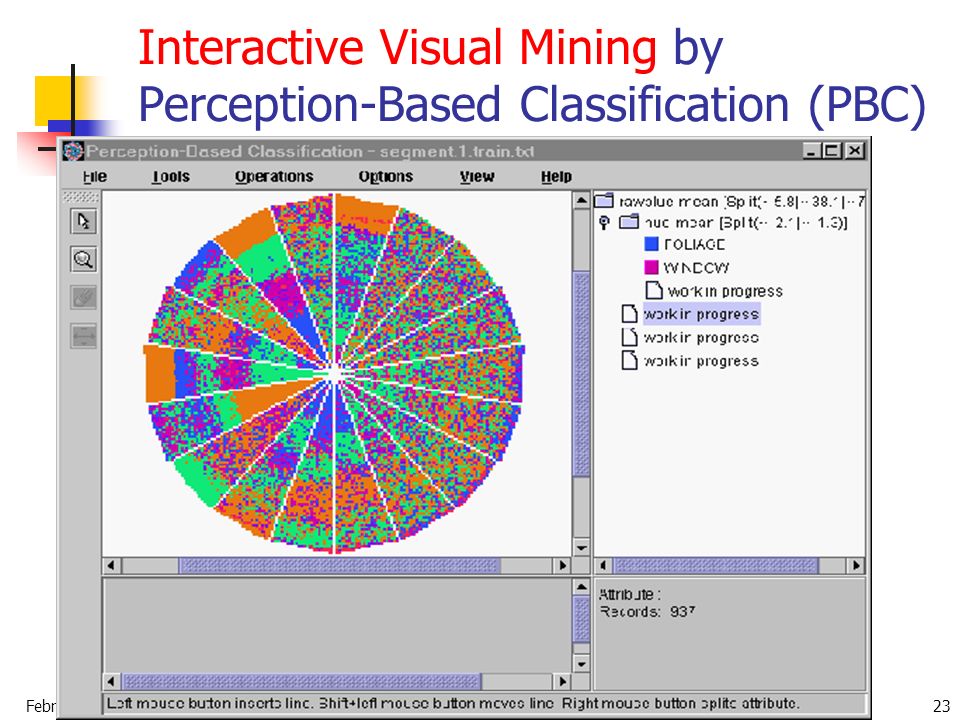Select the highlighted work in progress node

[702, 313]
